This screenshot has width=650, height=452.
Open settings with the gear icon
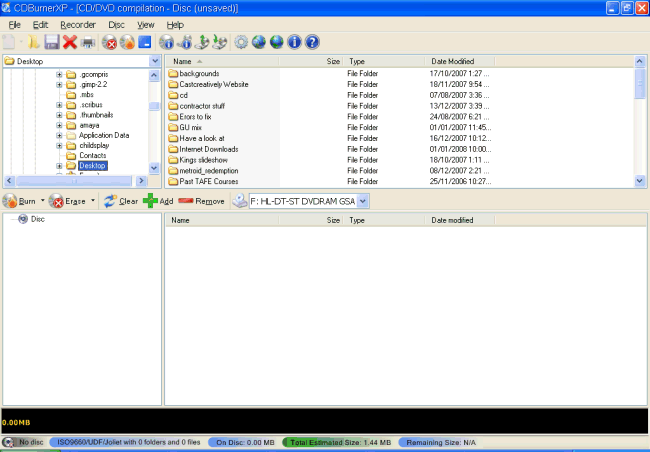coord(241,42)
